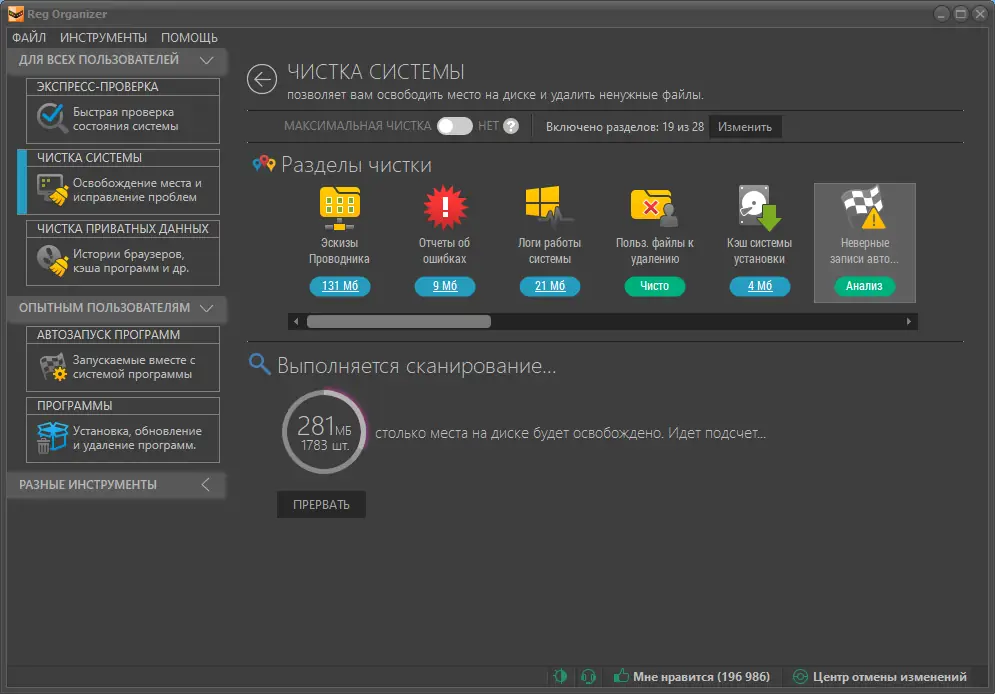Click the Освобождение места и исправление проблем text
The width and height of the screenshot is (995, 694).
point(137,190)
